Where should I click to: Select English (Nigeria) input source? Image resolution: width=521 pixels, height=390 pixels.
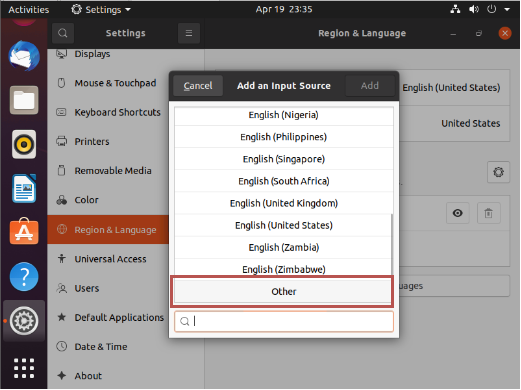click(x=284, y=115)
